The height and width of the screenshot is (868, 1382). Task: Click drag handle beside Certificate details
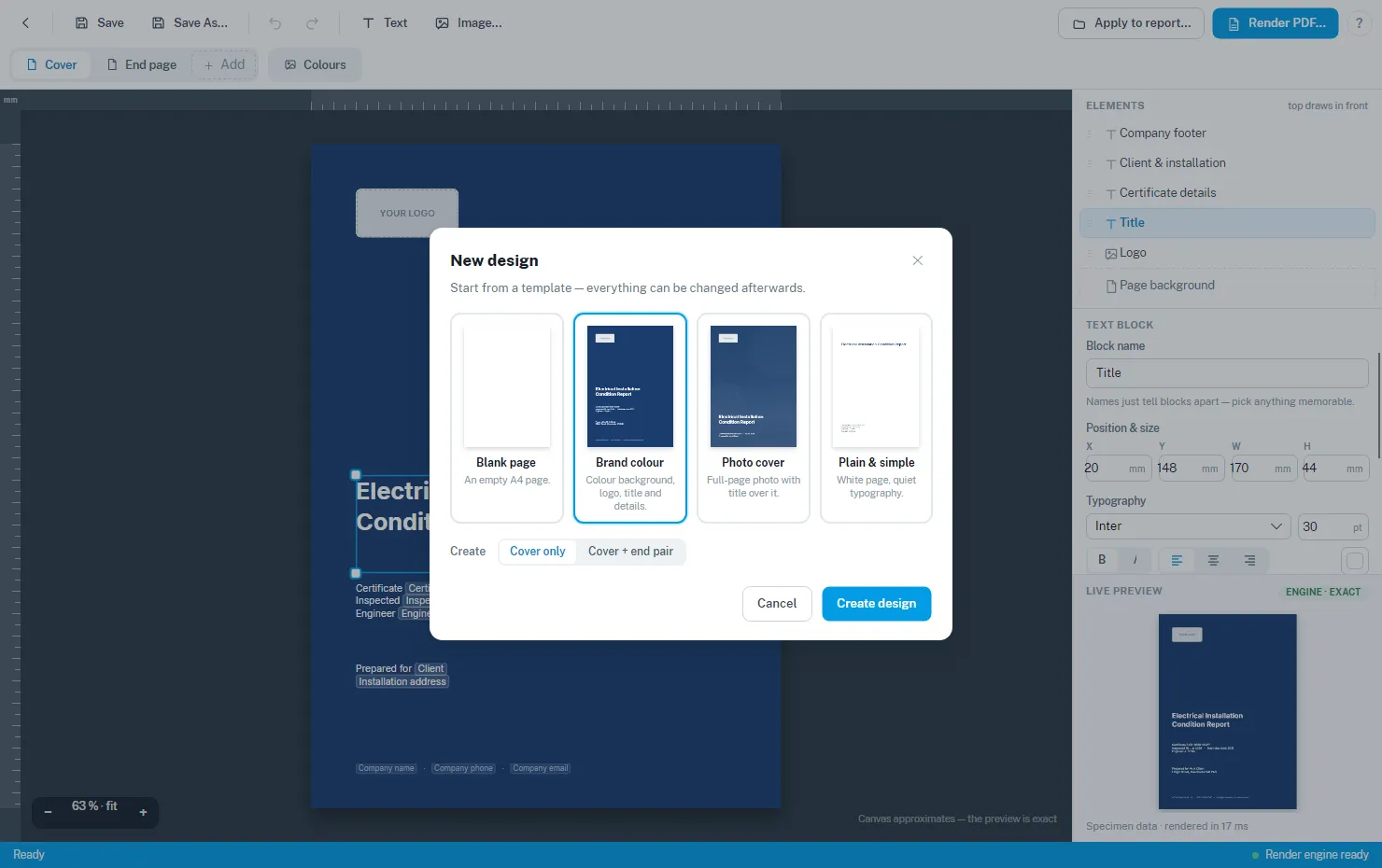(x=1090, y=193)
